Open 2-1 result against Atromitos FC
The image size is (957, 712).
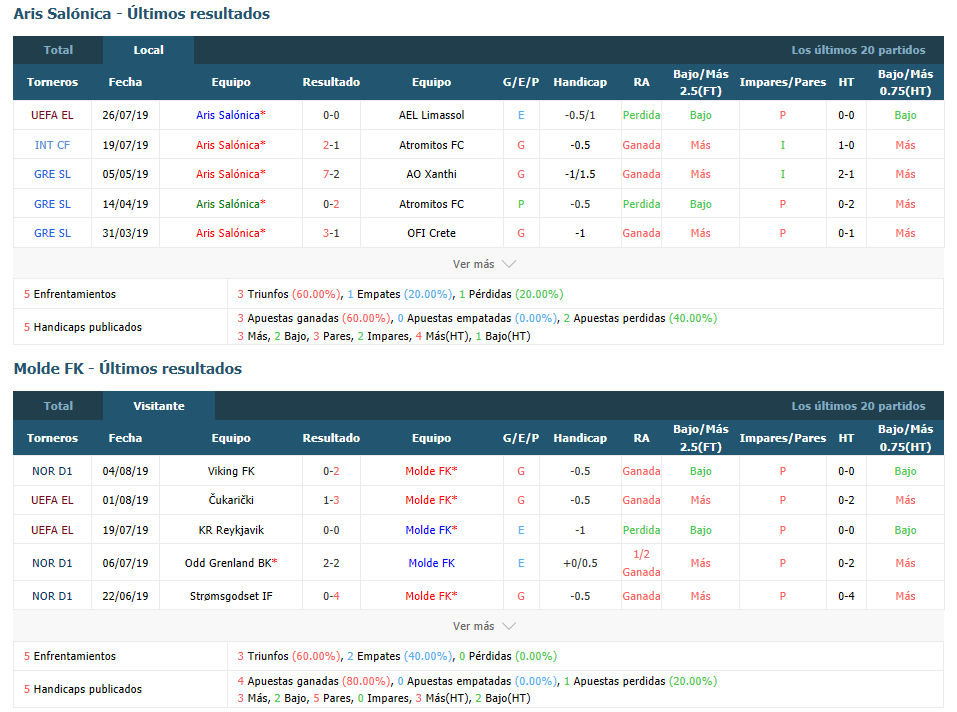point(331,145)
